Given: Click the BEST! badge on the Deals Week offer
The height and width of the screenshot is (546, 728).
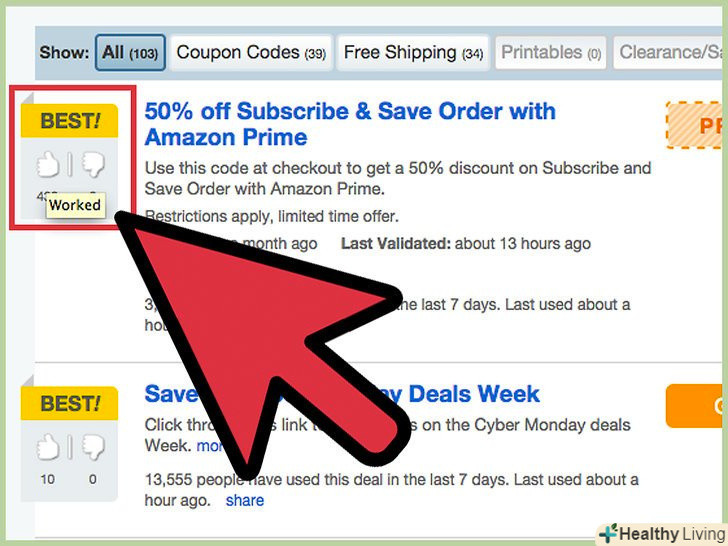Looking at the screenshot, I should [x=69, y=404].
